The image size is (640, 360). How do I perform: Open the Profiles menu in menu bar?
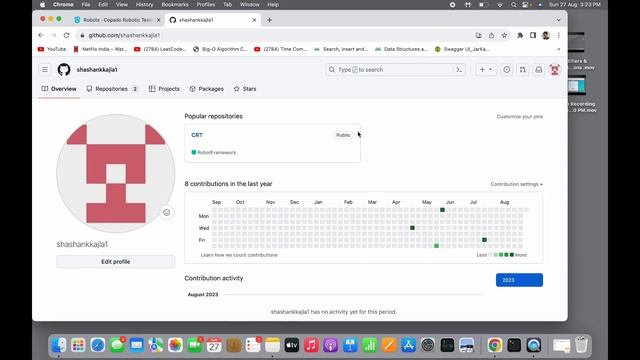coord(206,5)
